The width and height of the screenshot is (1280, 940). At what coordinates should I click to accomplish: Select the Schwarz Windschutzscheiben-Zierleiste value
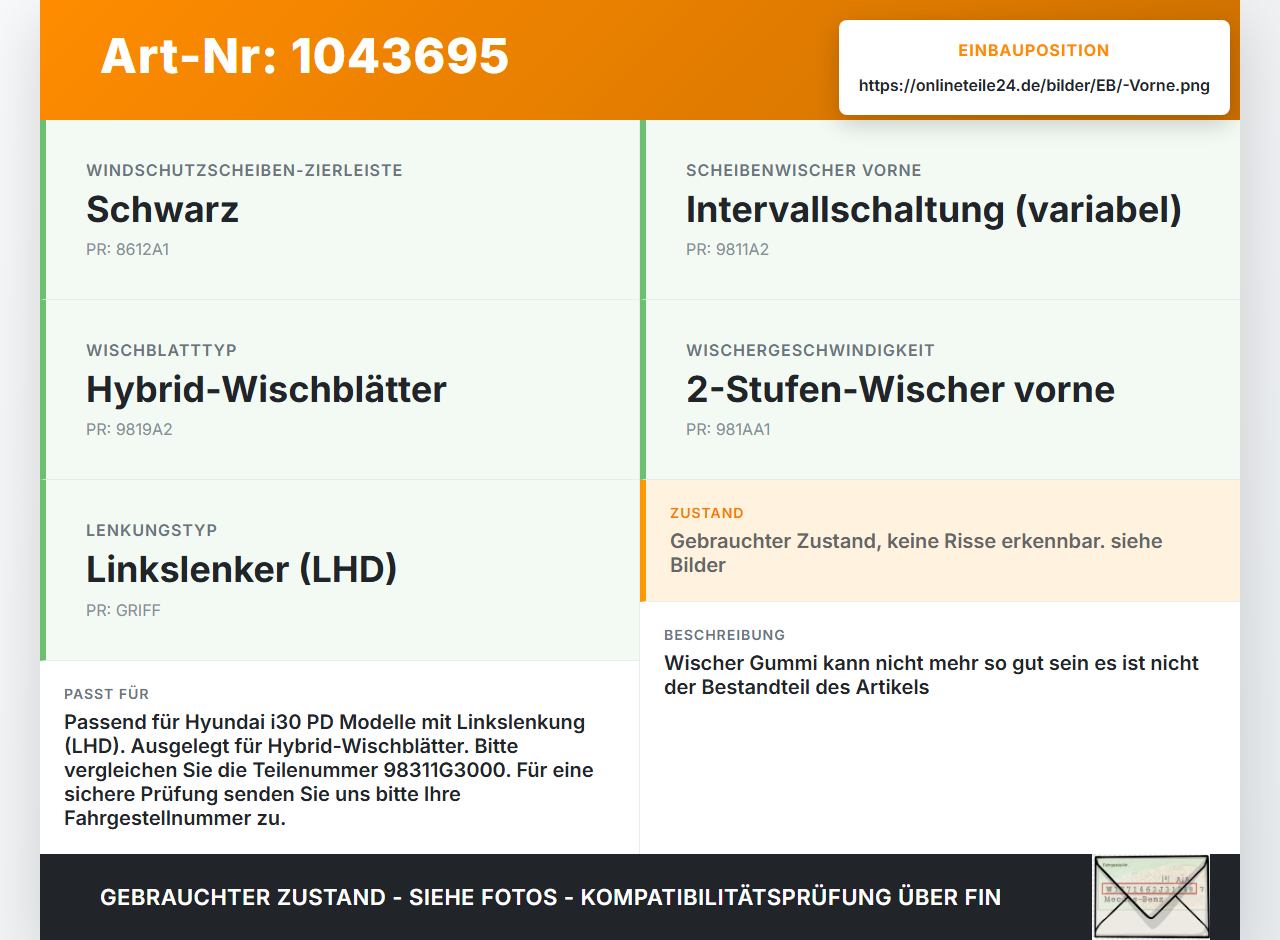pos(162,209)
